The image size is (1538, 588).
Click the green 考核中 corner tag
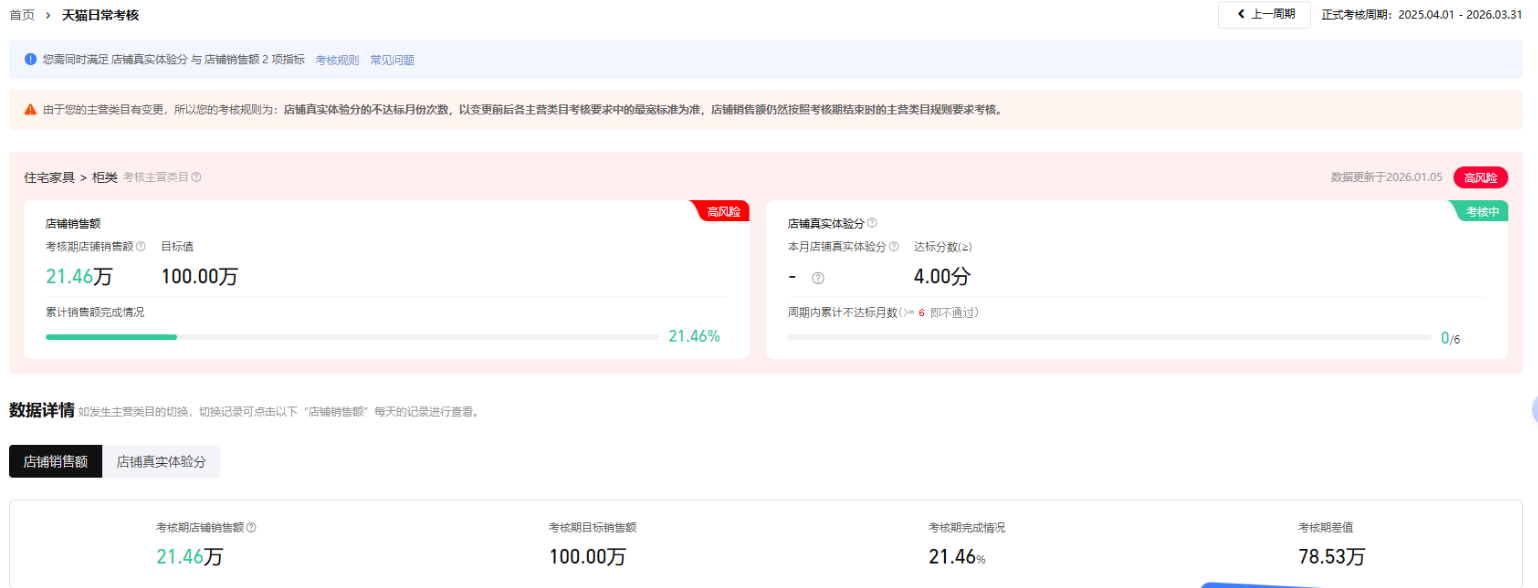click(1483, 211)
